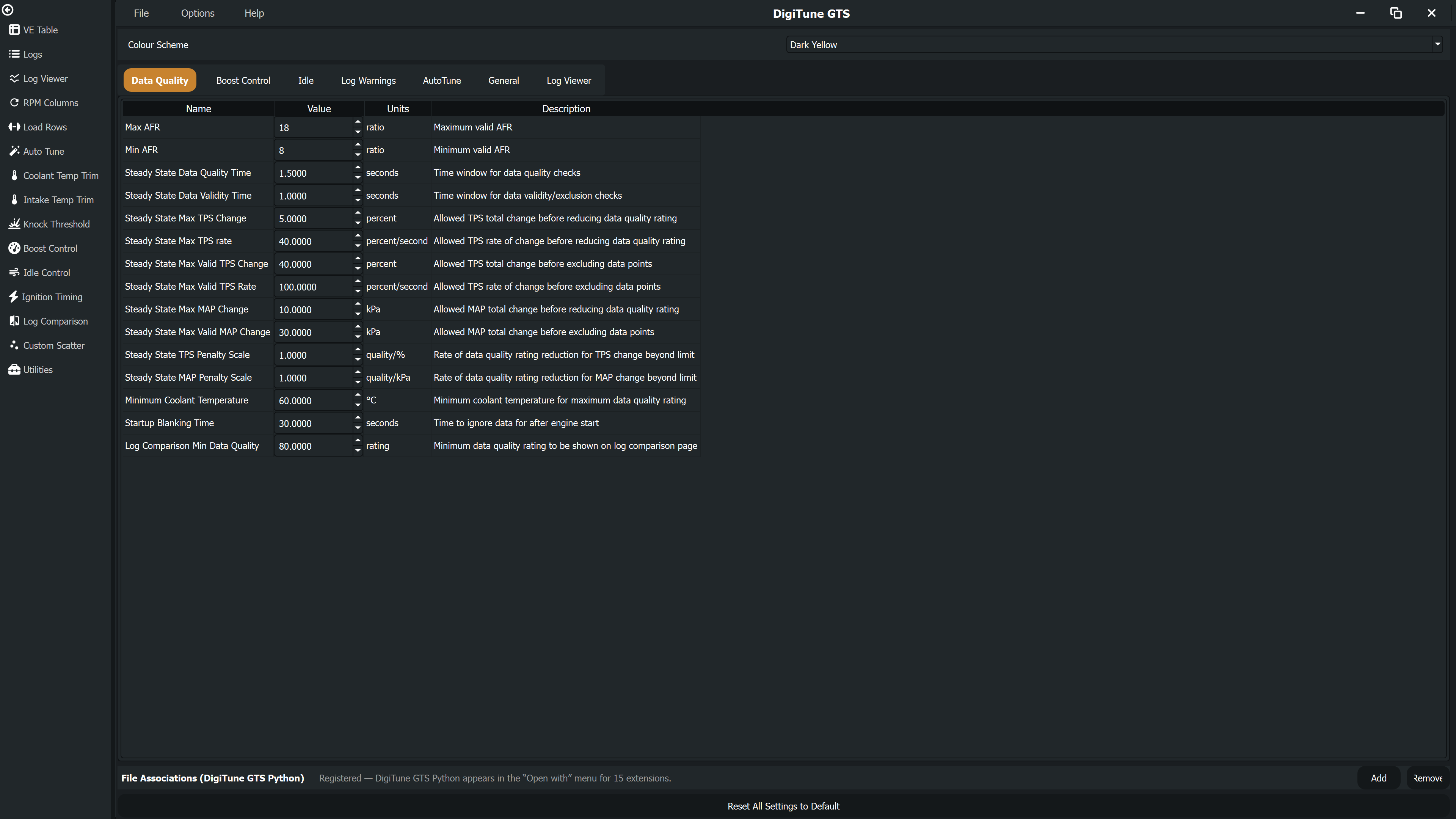Open Boost Control sidebar page

[x=44, y=249]
